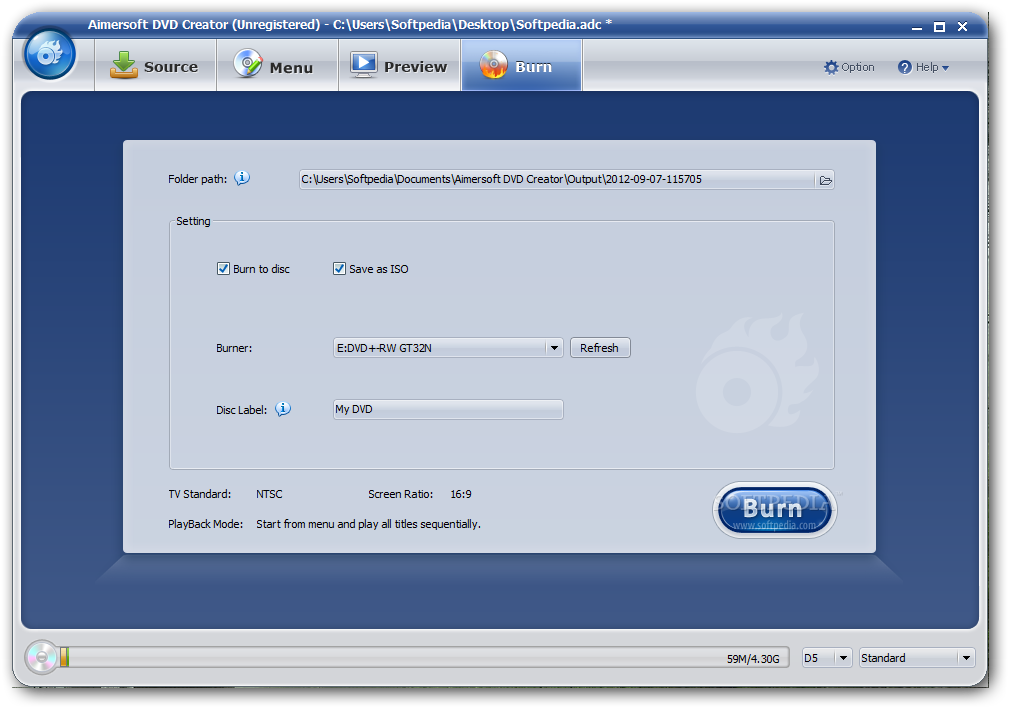Click the Disc Label info icon
This screenshot has width=1009, height=708.
point(283,409)
